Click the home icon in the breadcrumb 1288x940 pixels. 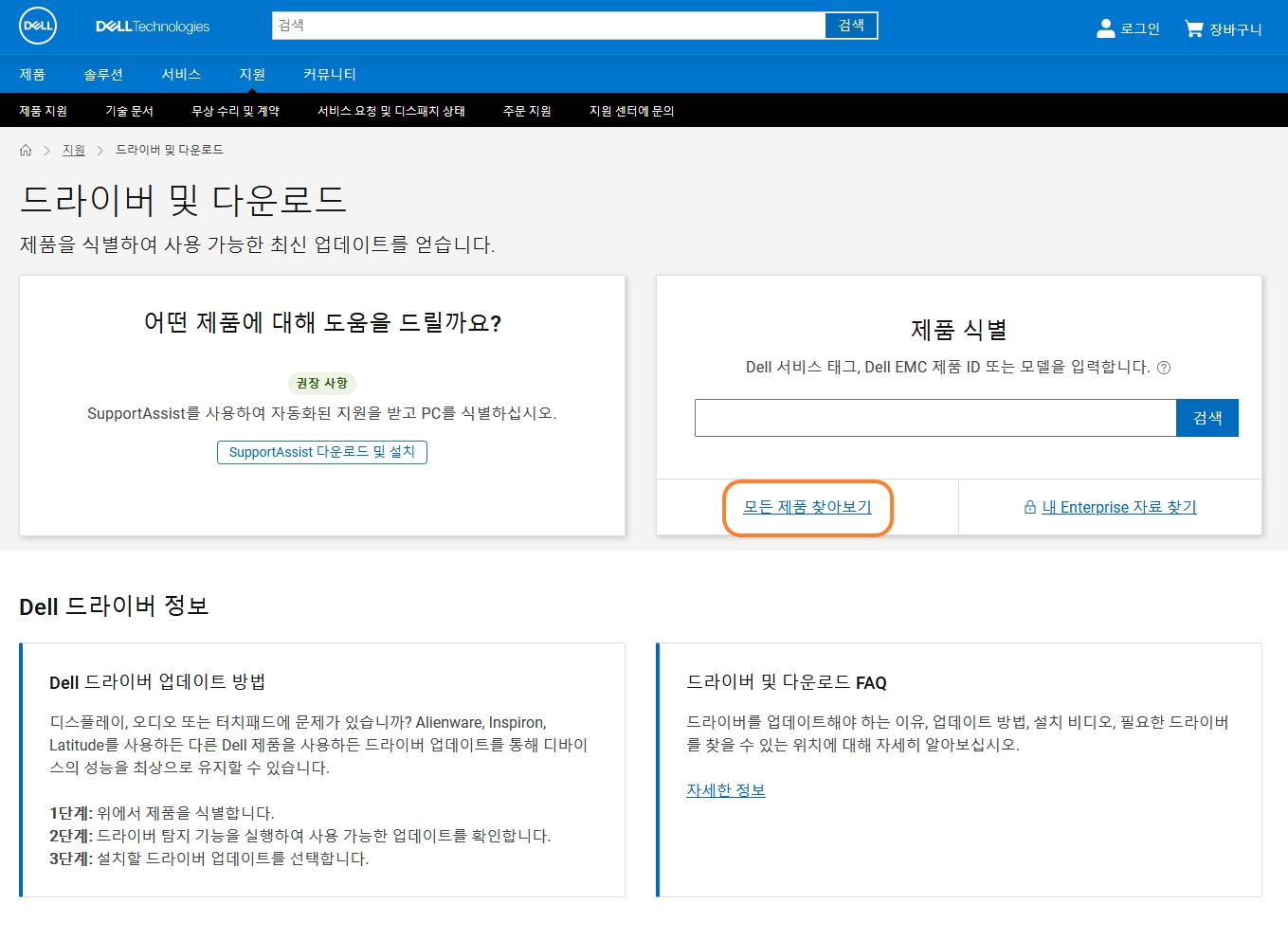tap(26, 149)
